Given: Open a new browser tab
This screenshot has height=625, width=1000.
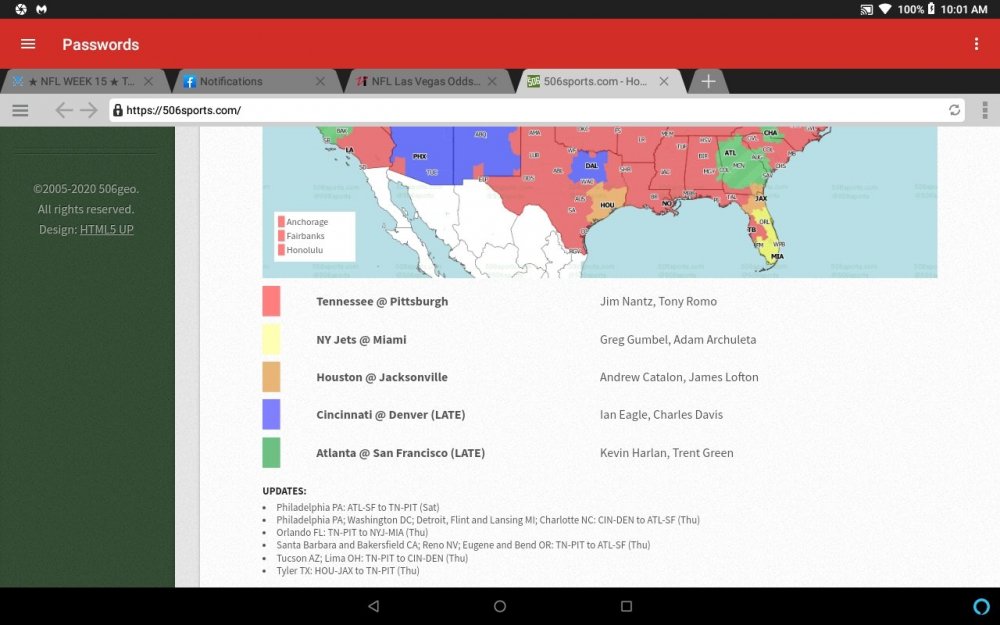Looking at the screenshot, I should coord(708,82).
